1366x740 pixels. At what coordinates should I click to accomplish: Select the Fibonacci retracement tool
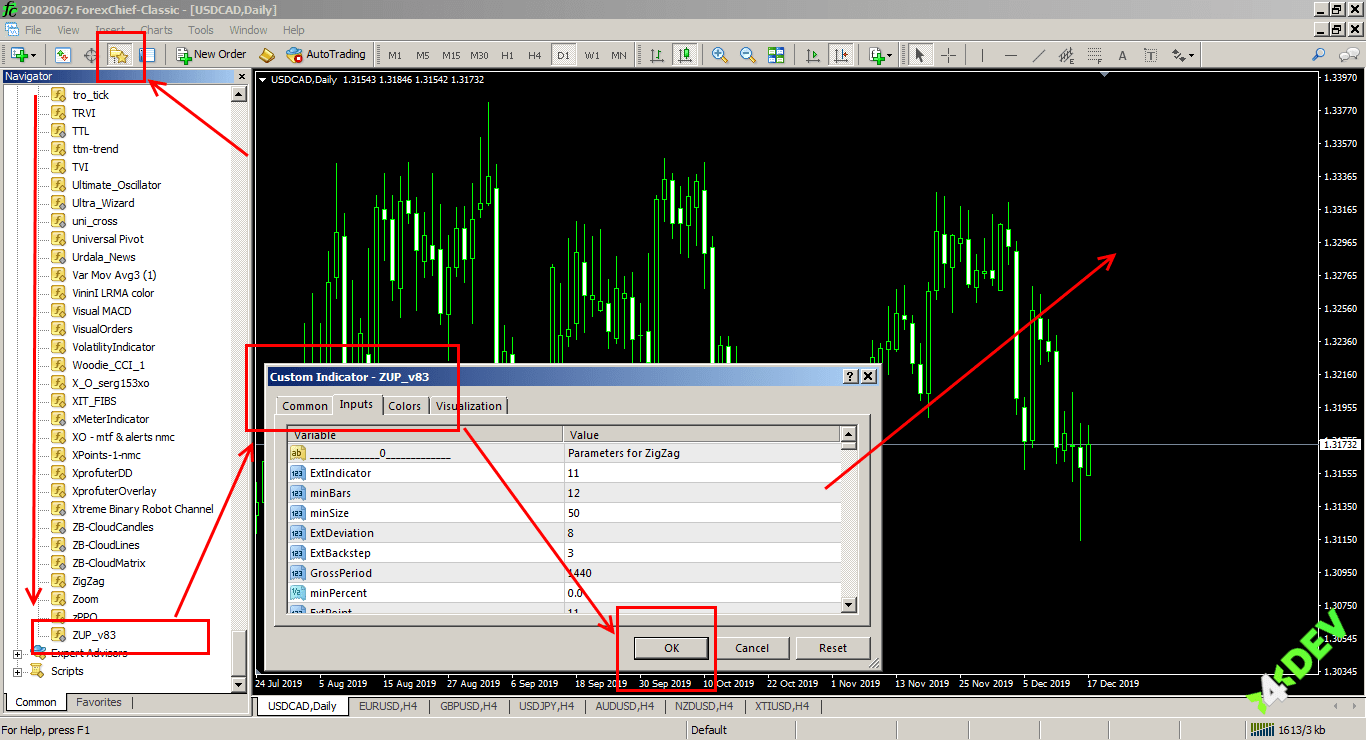[1095, 55]
